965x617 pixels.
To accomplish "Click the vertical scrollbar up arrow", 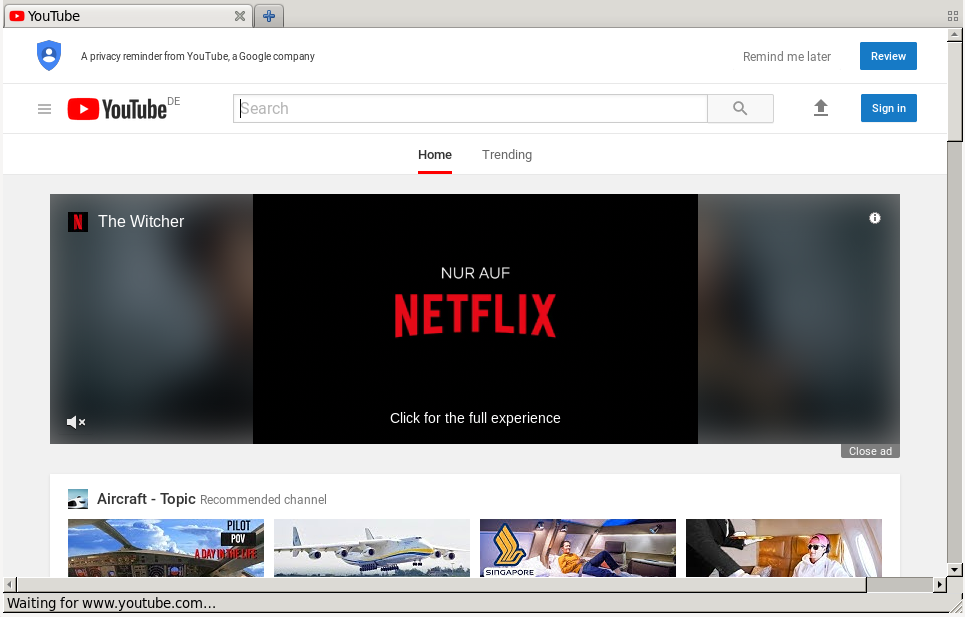I will 955,35.
